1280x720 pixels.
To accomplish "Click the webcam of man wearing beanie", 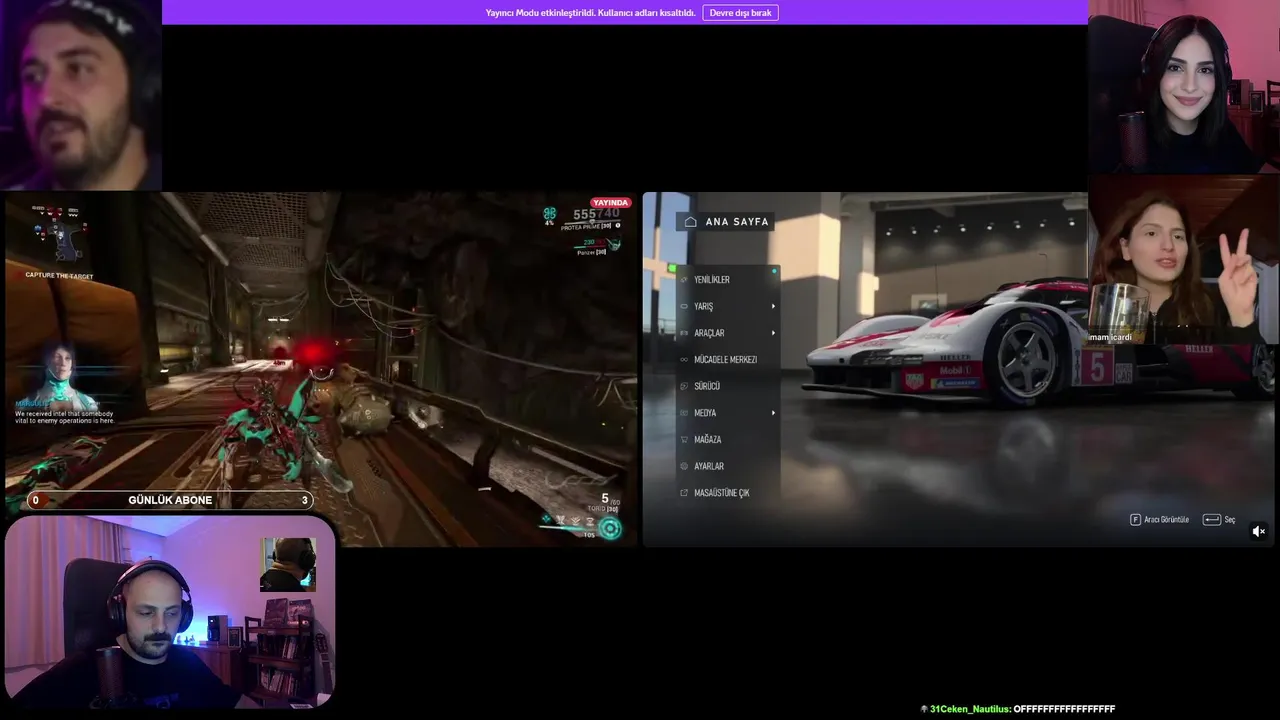I will 81,95.
